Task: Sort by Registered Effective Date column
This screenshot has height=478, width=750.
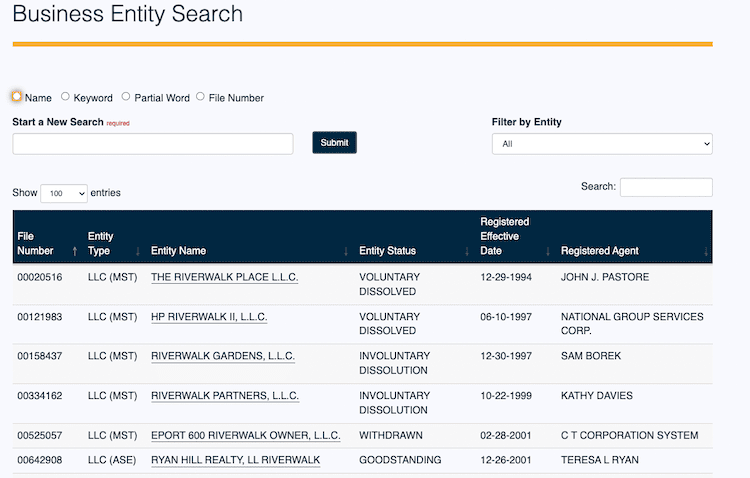Action: coord(514,236)
